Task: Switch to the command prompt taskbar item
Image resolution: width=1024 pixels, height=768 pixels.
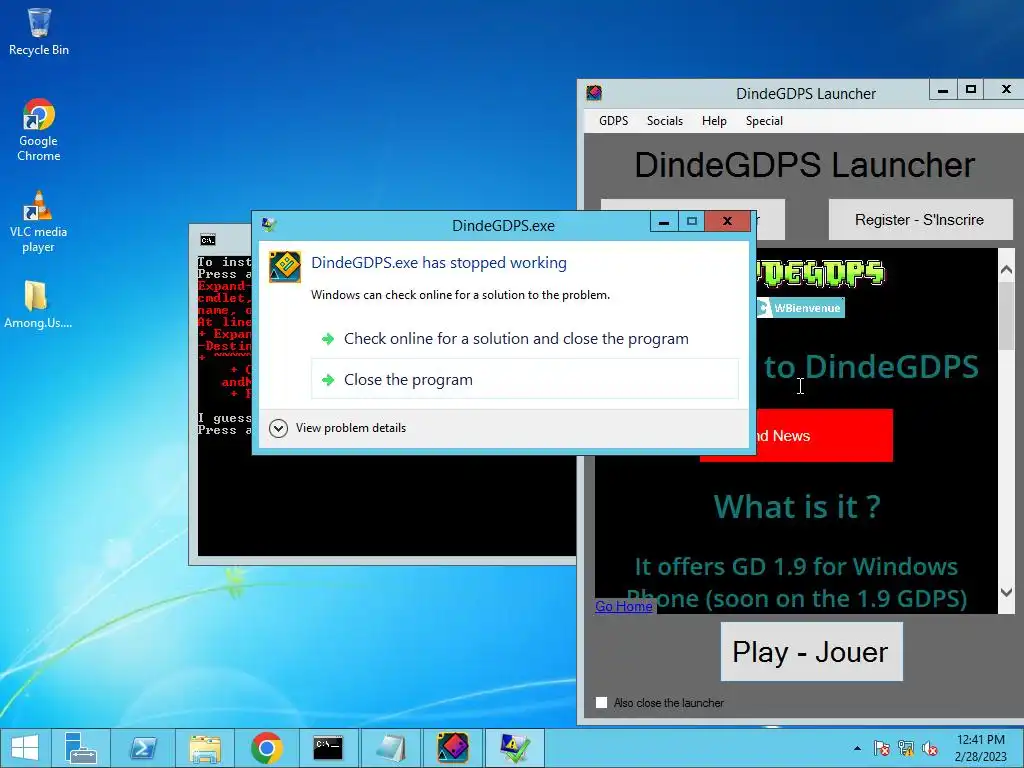Action: click(328, 748)
